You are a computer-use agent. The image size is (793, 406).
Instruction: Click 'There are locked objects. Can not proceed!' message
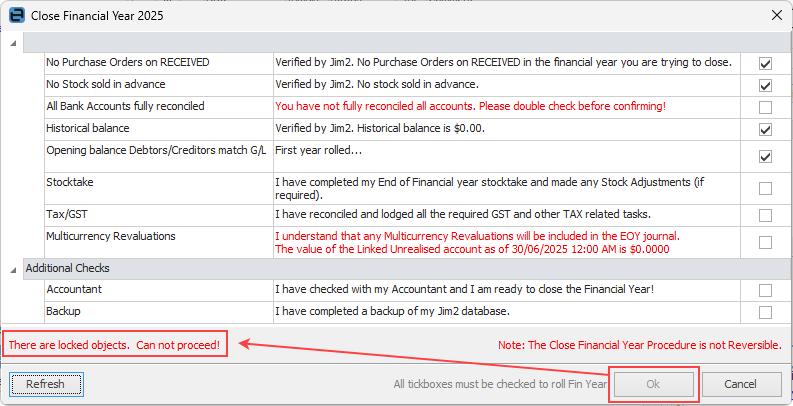tap(114, 346)
